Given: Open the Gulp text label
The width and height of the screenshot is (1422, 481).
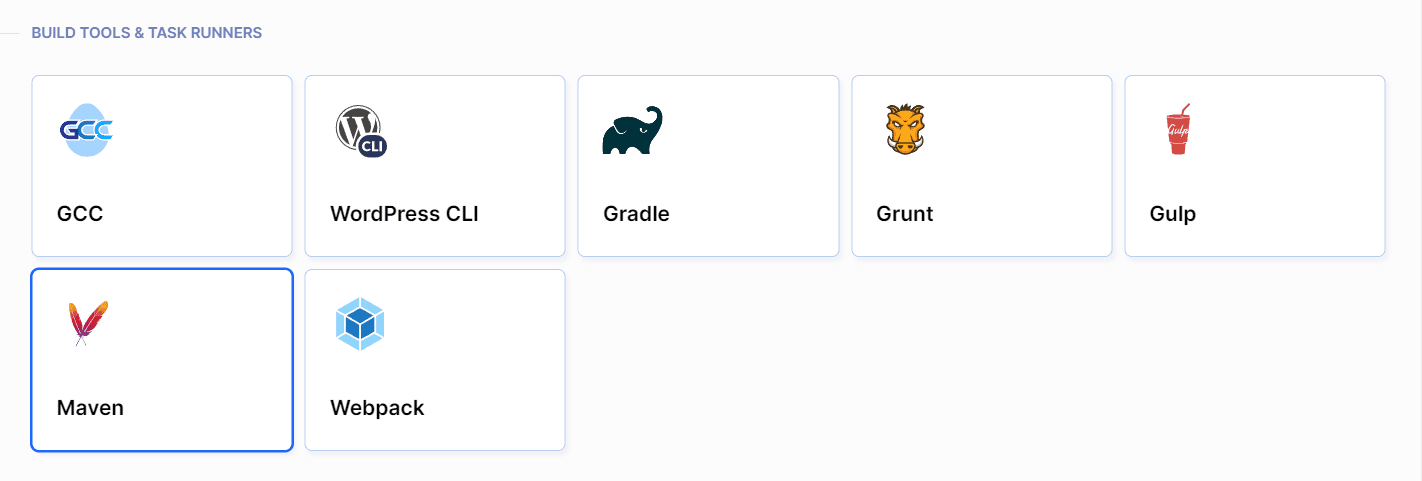Looking at the screenshot, I should pyautogui.click(x=1172, y=214).
